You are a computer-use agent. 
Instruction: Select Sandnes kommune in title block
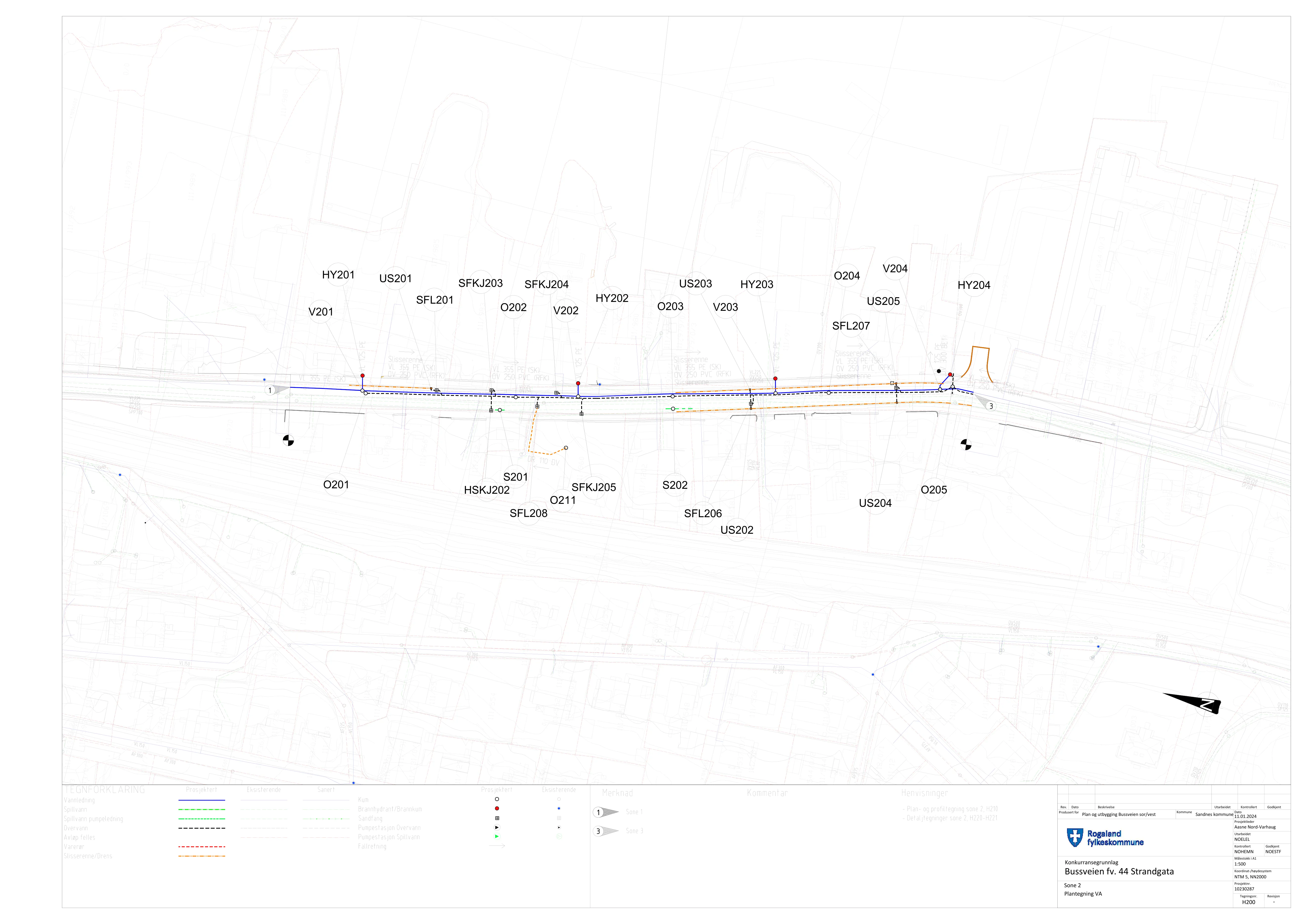click(1214, 814)
